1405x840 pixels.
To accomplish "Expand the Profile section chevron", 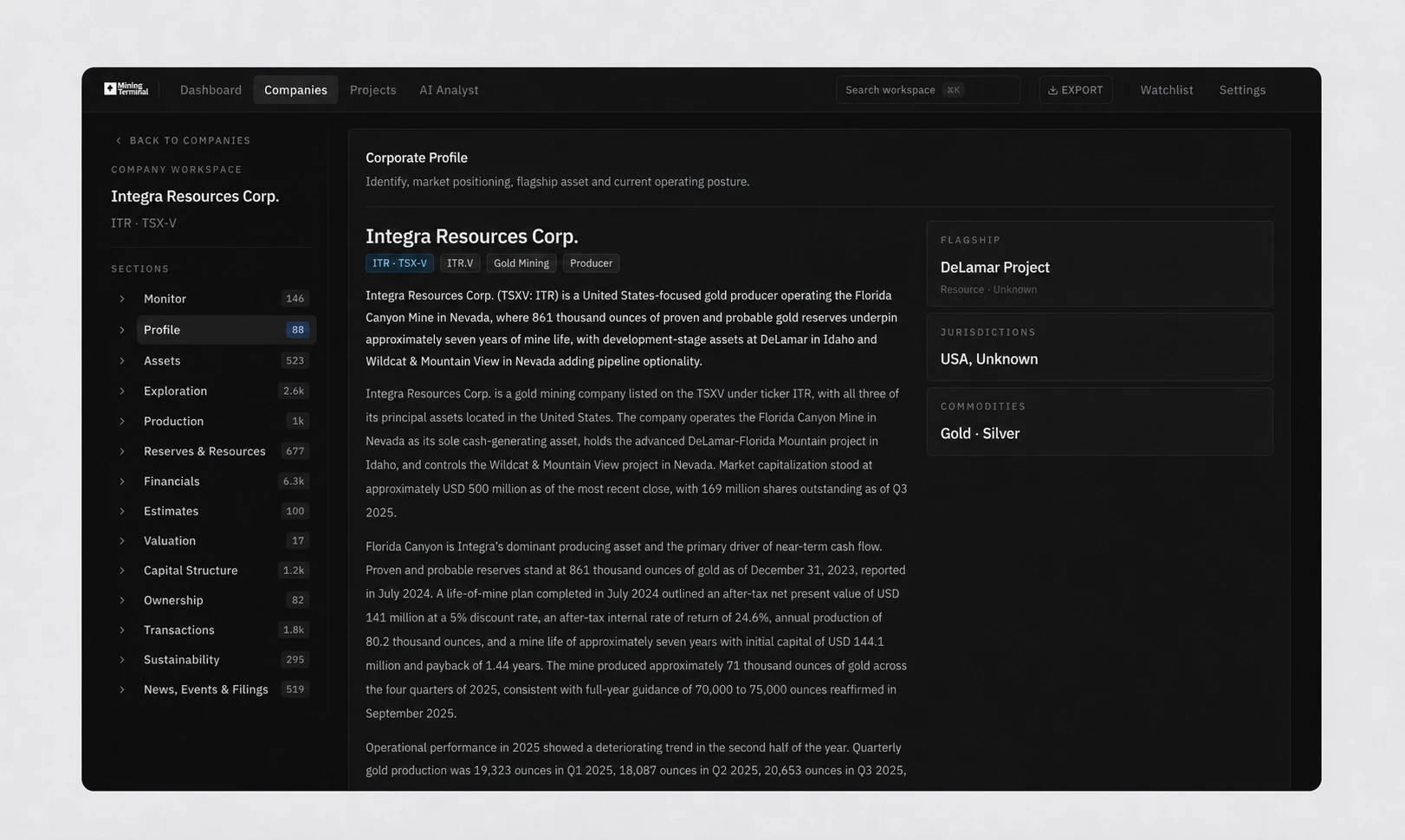I will point(122,330).
